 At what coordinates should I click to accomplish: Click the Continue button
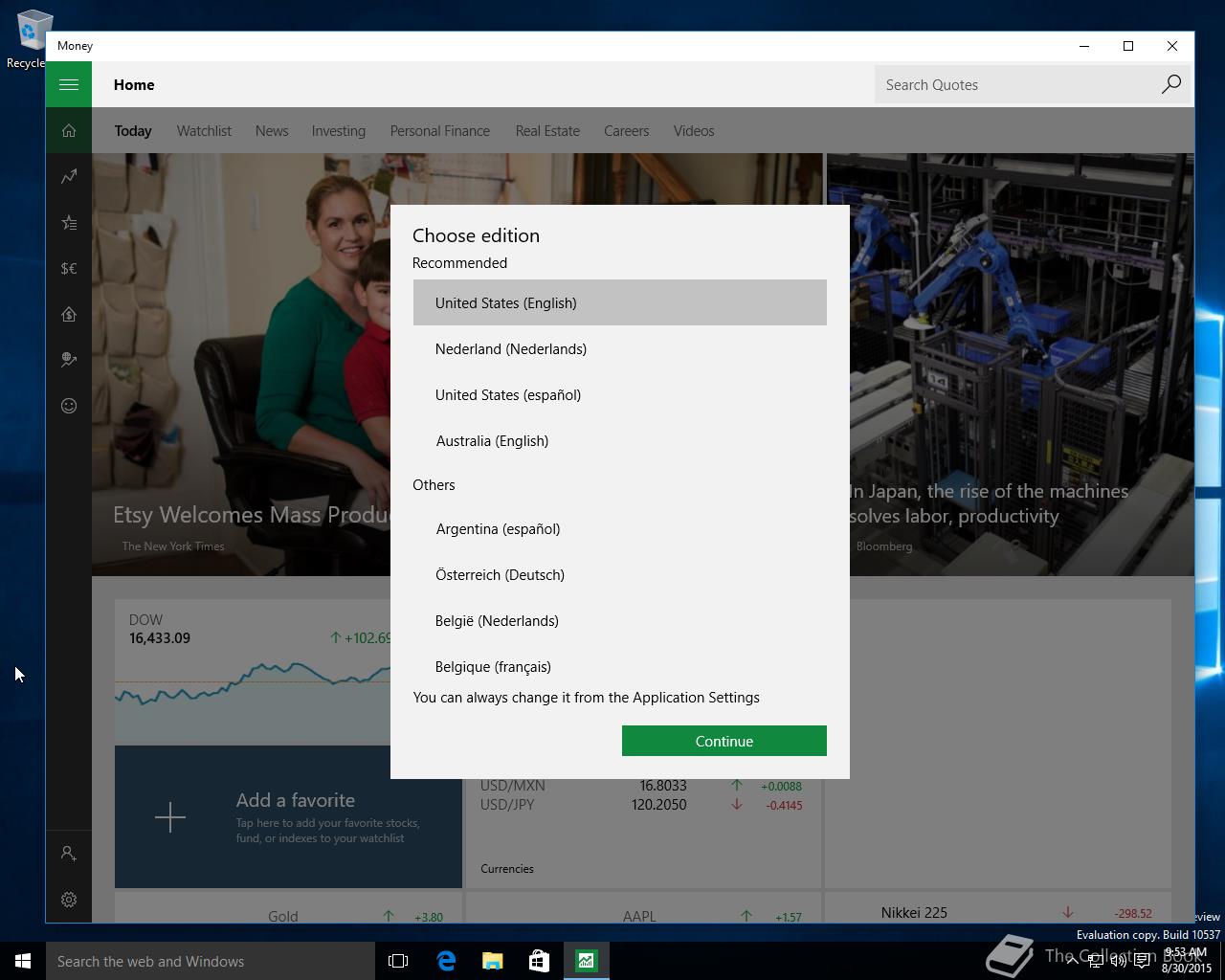tap(724, 741)
